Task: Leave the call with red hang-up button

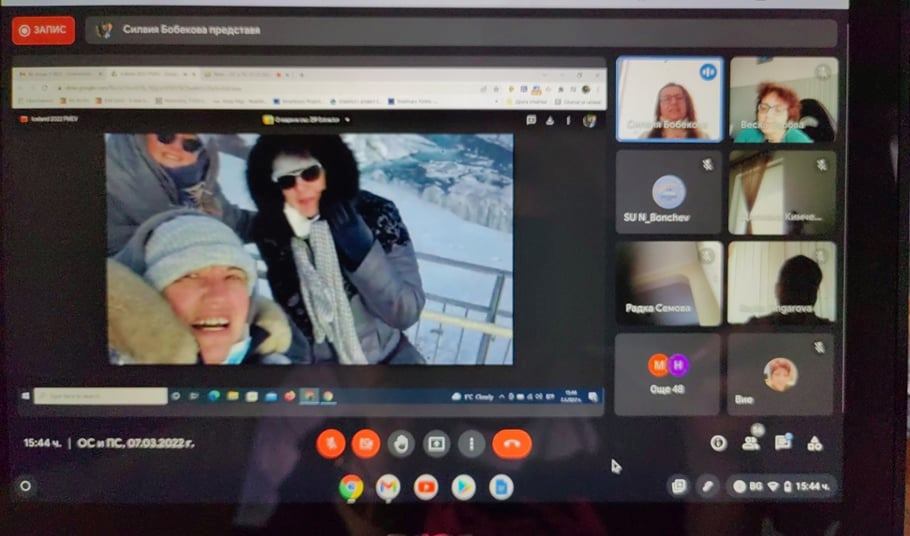Action: [512, 443]
